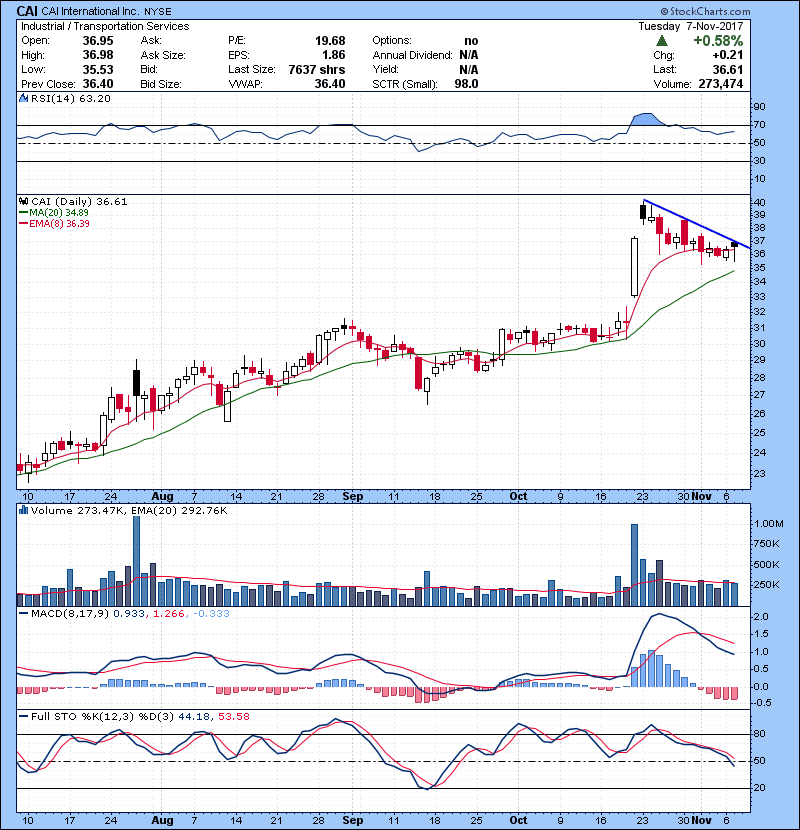Screen dimensions: 800x830
Task: Click the volume bars icon beside Volume
Action: tap(23, 510)
